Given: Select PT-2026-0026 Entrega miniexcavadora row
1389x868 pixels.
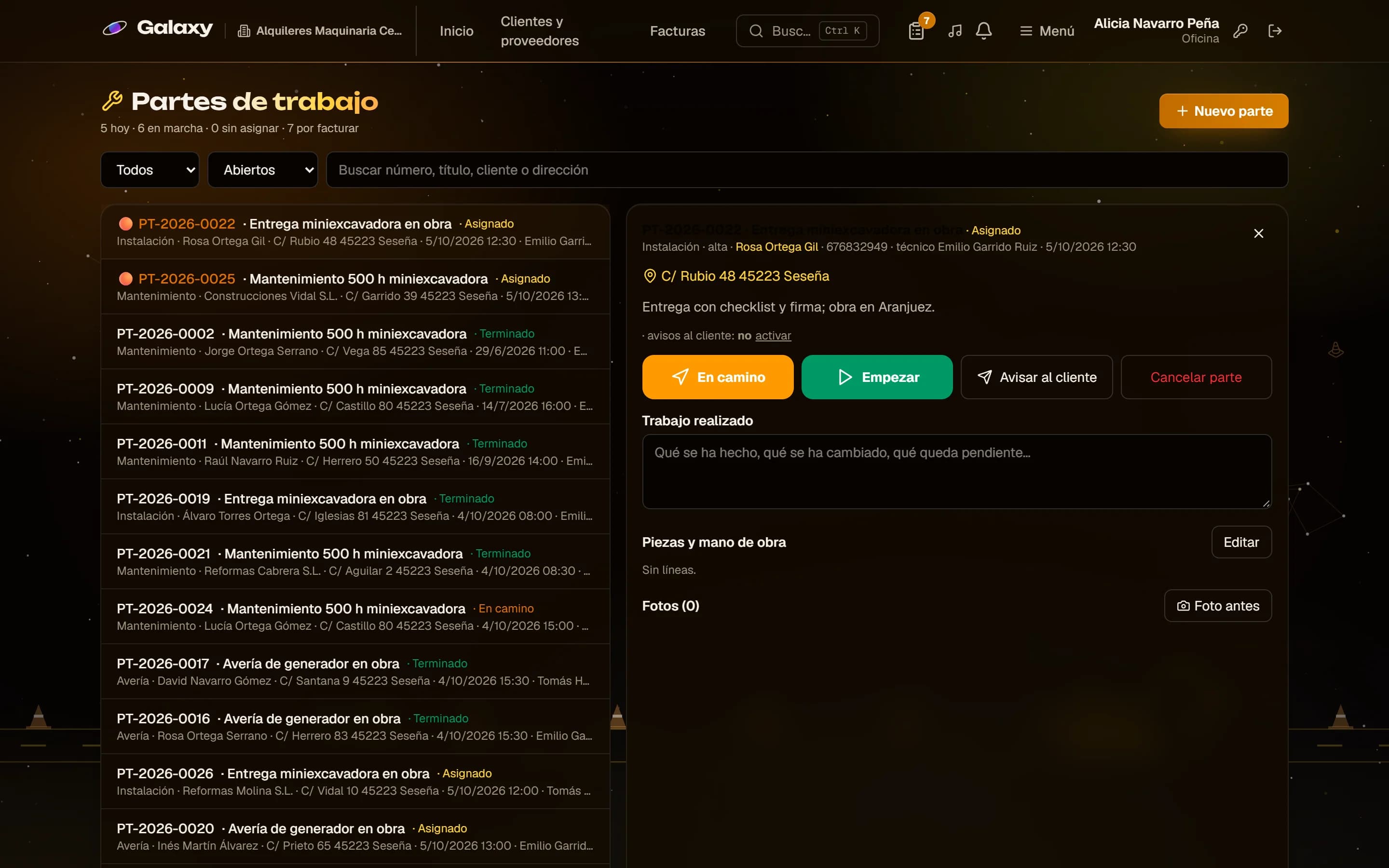Looking at the screenshot, I should [x=355, y=781].
